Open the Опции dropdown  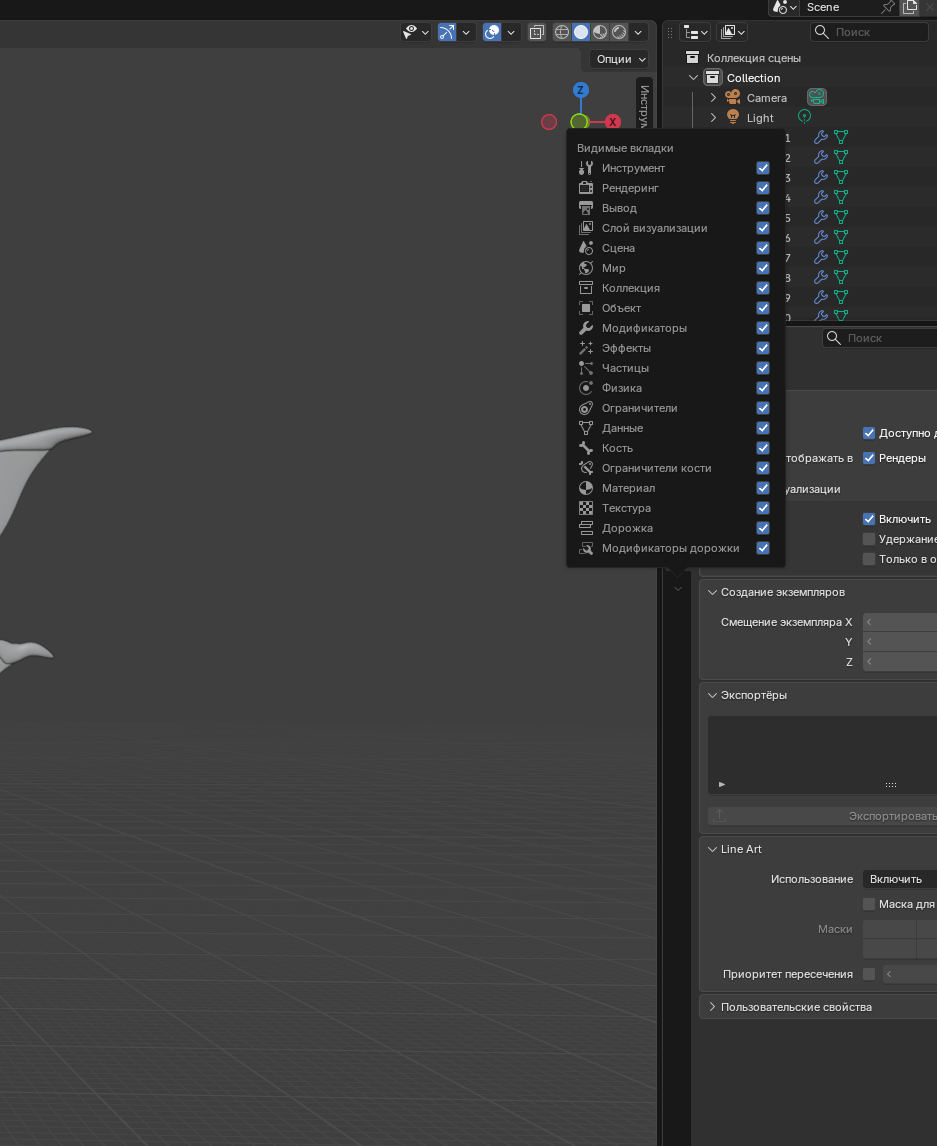pyautogui.click(x=619, y=59)
